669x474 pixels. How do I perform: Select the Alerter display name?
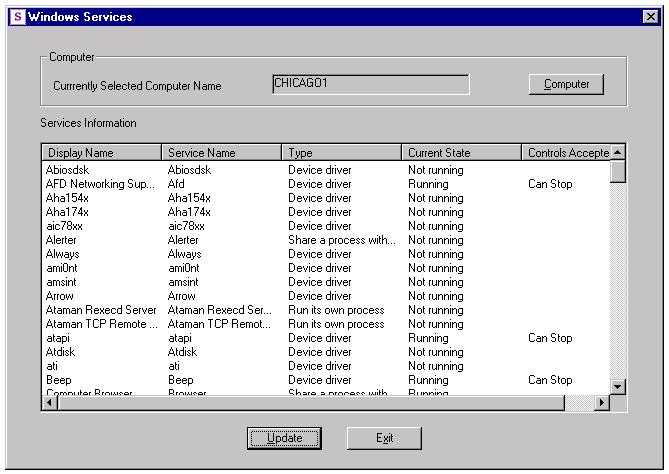pyautogui.click(x=61, y=240)
